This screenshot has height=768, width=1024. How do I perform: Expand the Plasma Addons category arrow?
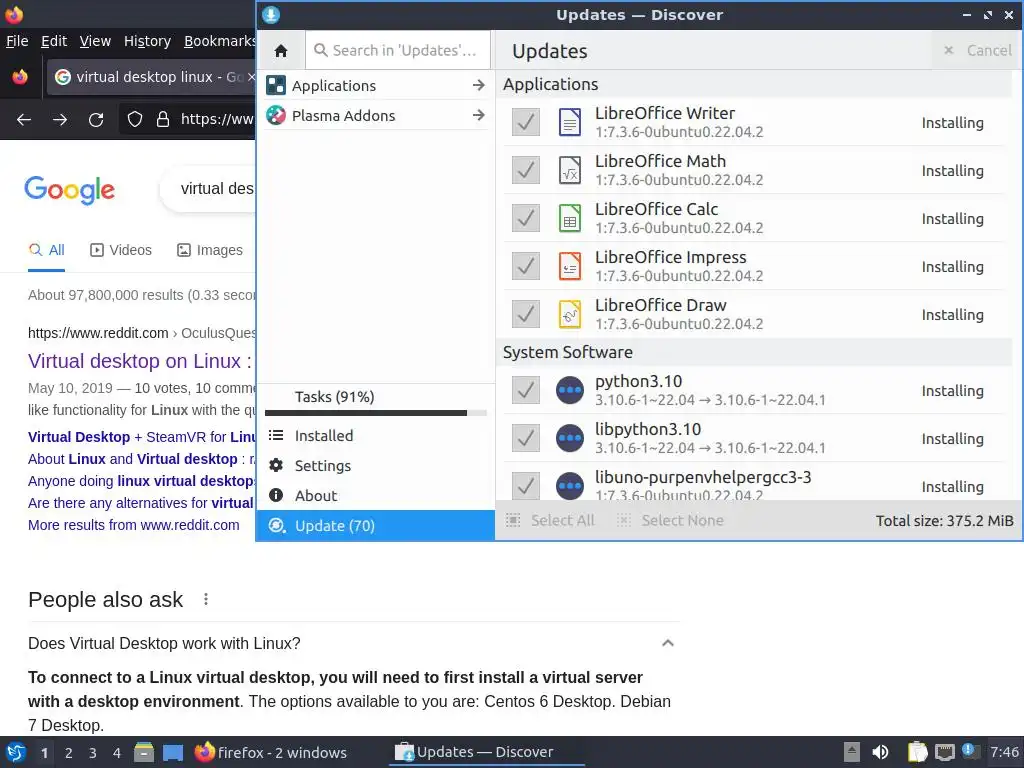(479, 115)
